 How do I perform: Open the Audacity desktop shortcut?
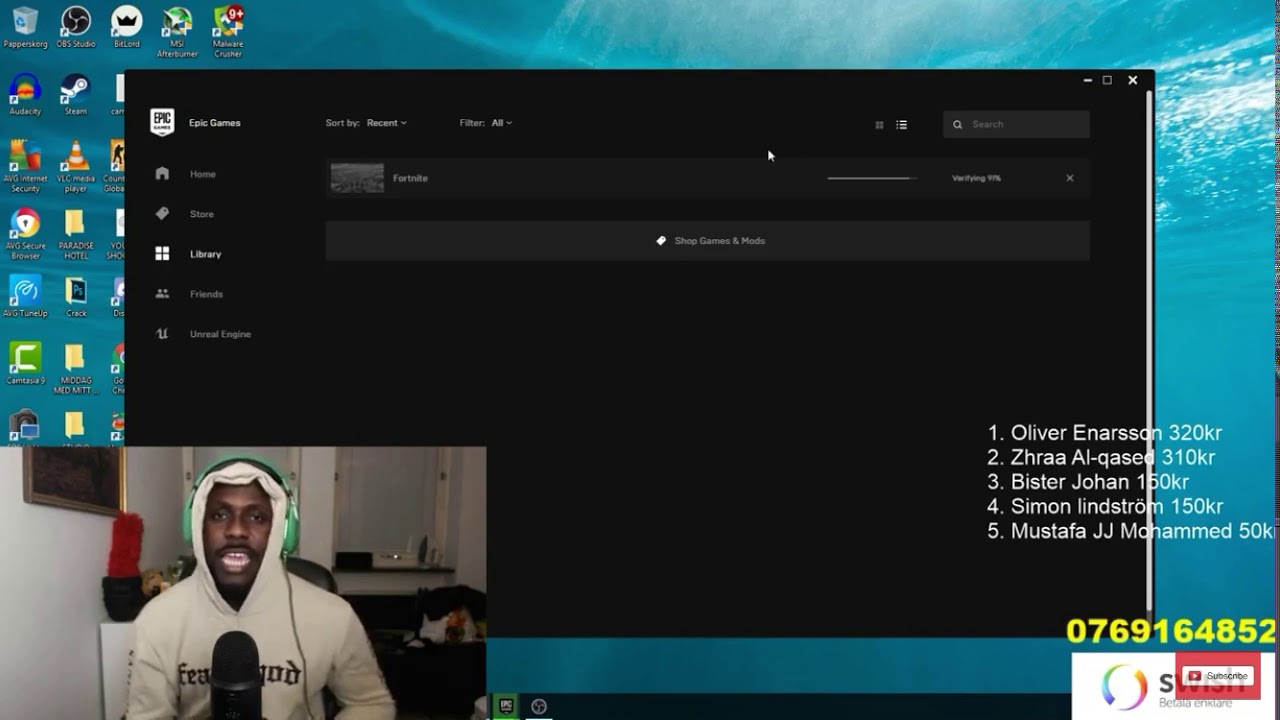pyautogui.click(x=25, y=95)
